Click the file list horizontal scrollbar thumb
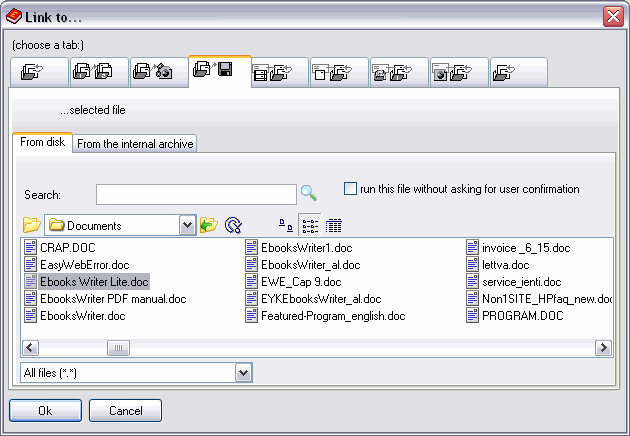Image resolution: width=630 pixels, height=436 pixels. [119, 347]
